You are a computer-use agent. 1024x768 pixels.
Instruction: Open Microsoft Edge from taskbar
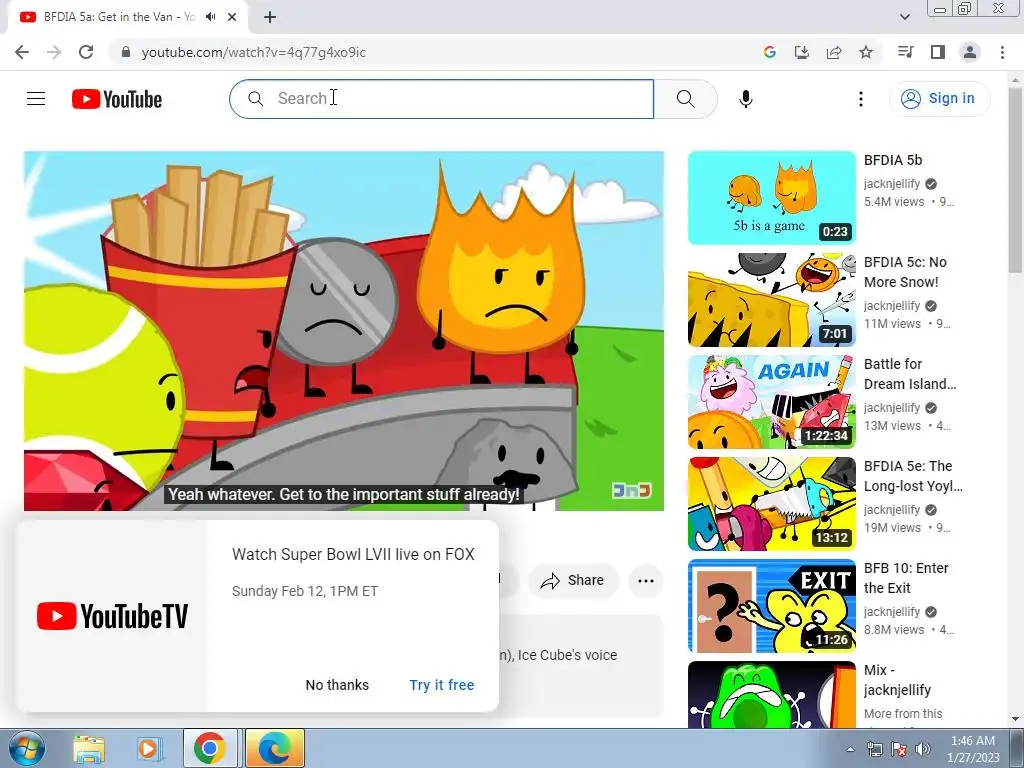pyautogui.click(x=275, y=748)
